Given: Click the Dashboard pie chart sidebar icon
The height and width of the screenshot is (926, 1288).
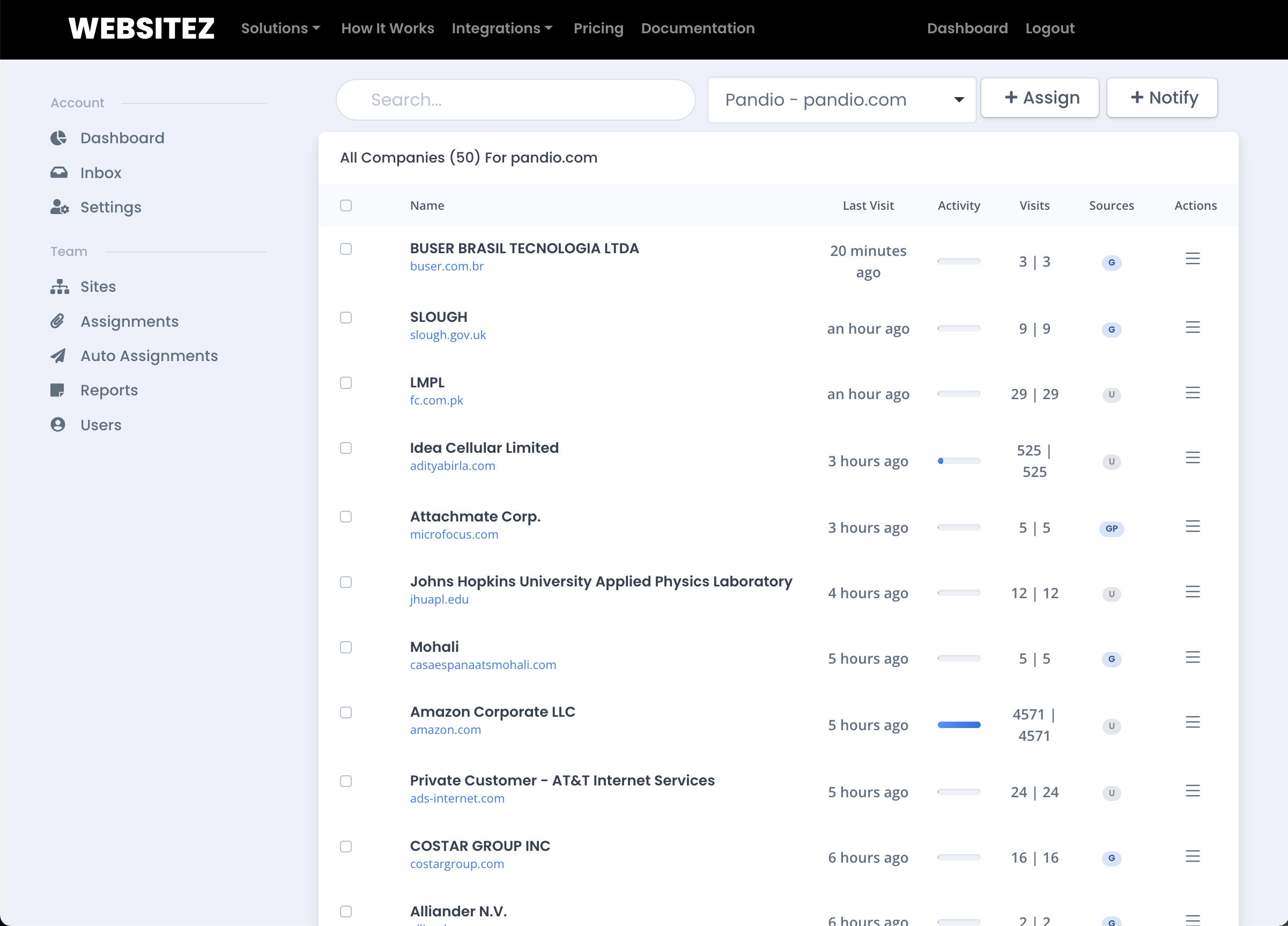Looking at the screenshot, I should tap(58, 138).
